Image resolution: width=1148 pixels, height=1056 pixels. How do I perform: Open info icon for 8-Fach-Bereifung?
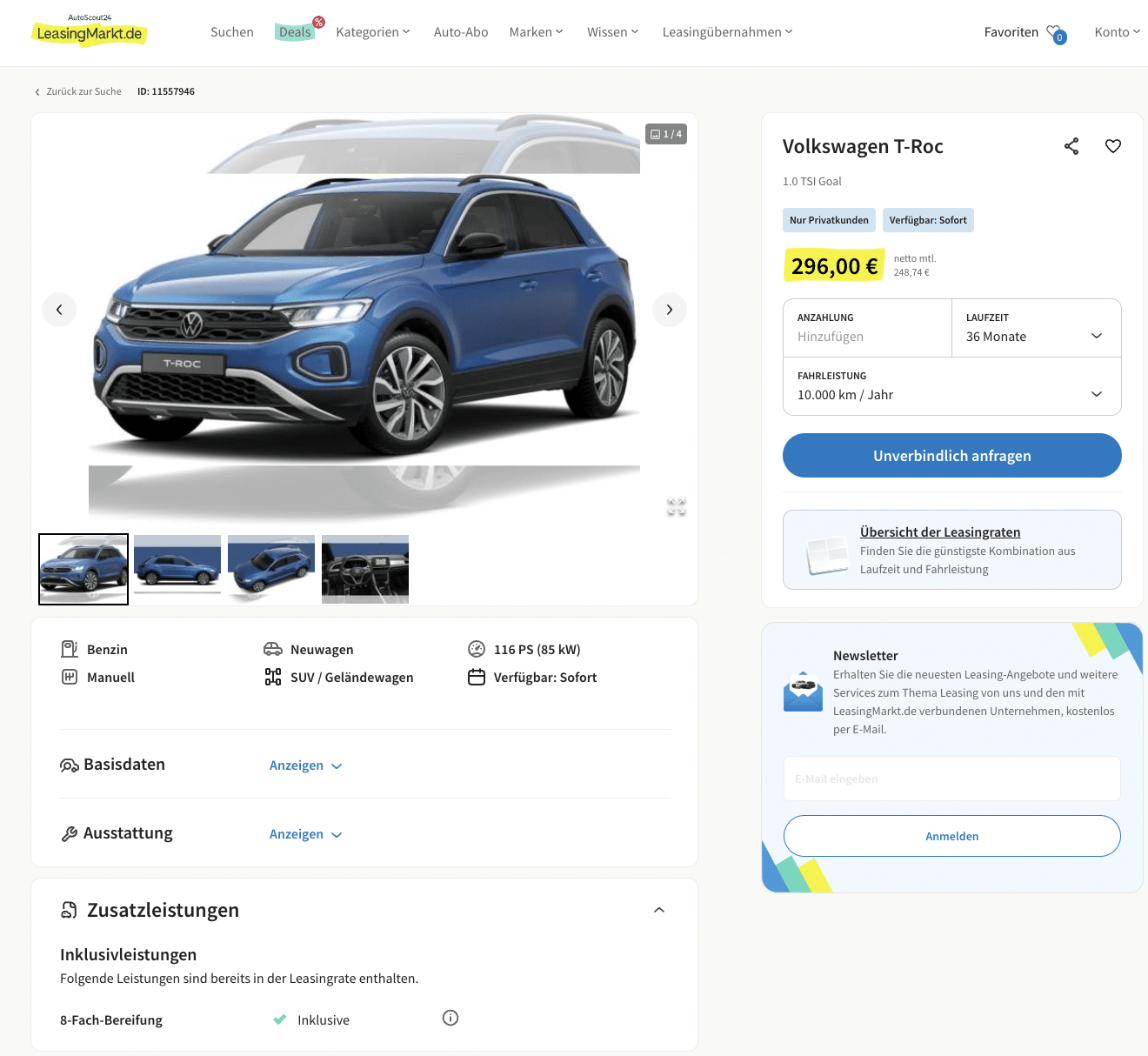click(451, 1018)
